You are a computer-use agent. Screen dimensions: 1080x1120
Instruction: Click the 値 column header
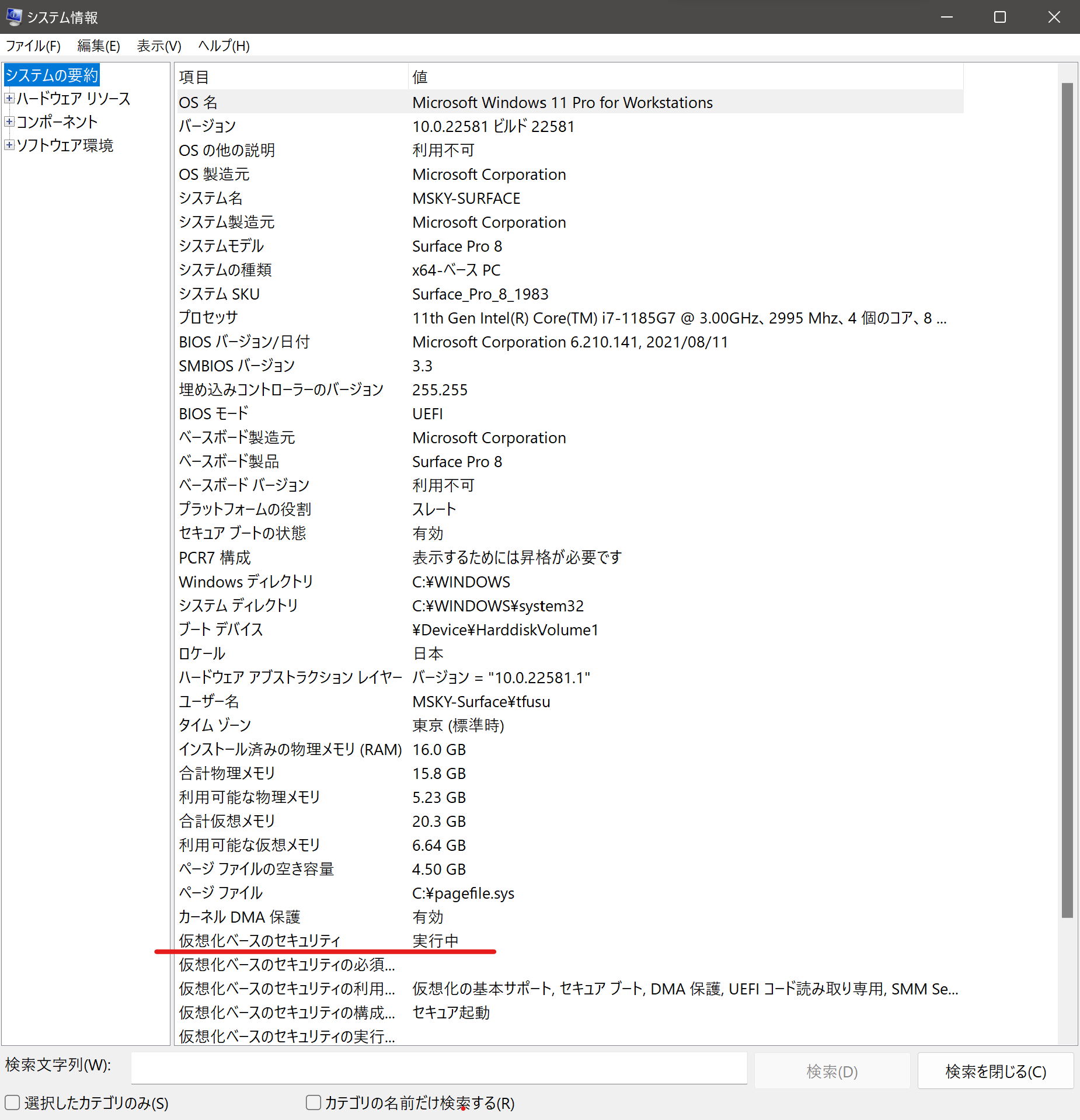click(685, 76)
